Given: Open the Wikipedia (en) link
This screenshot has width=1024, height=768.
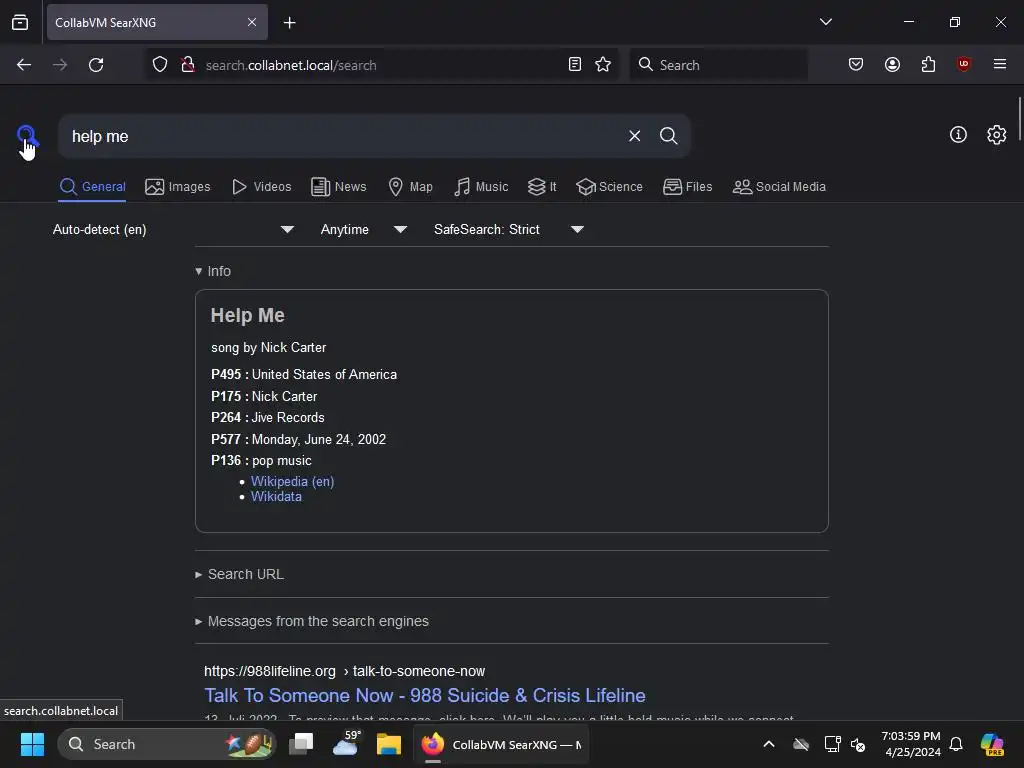Looking at the screenshot, I should tap(293, 481).
